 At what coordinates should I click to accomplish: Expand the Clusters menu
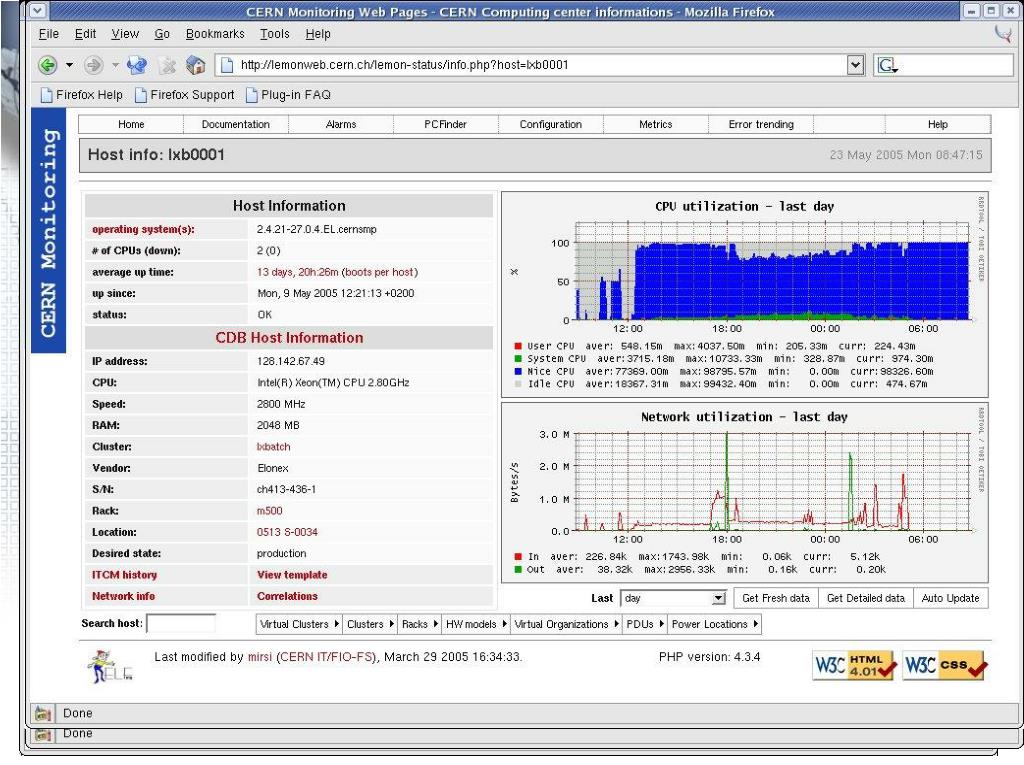(370, 624)
